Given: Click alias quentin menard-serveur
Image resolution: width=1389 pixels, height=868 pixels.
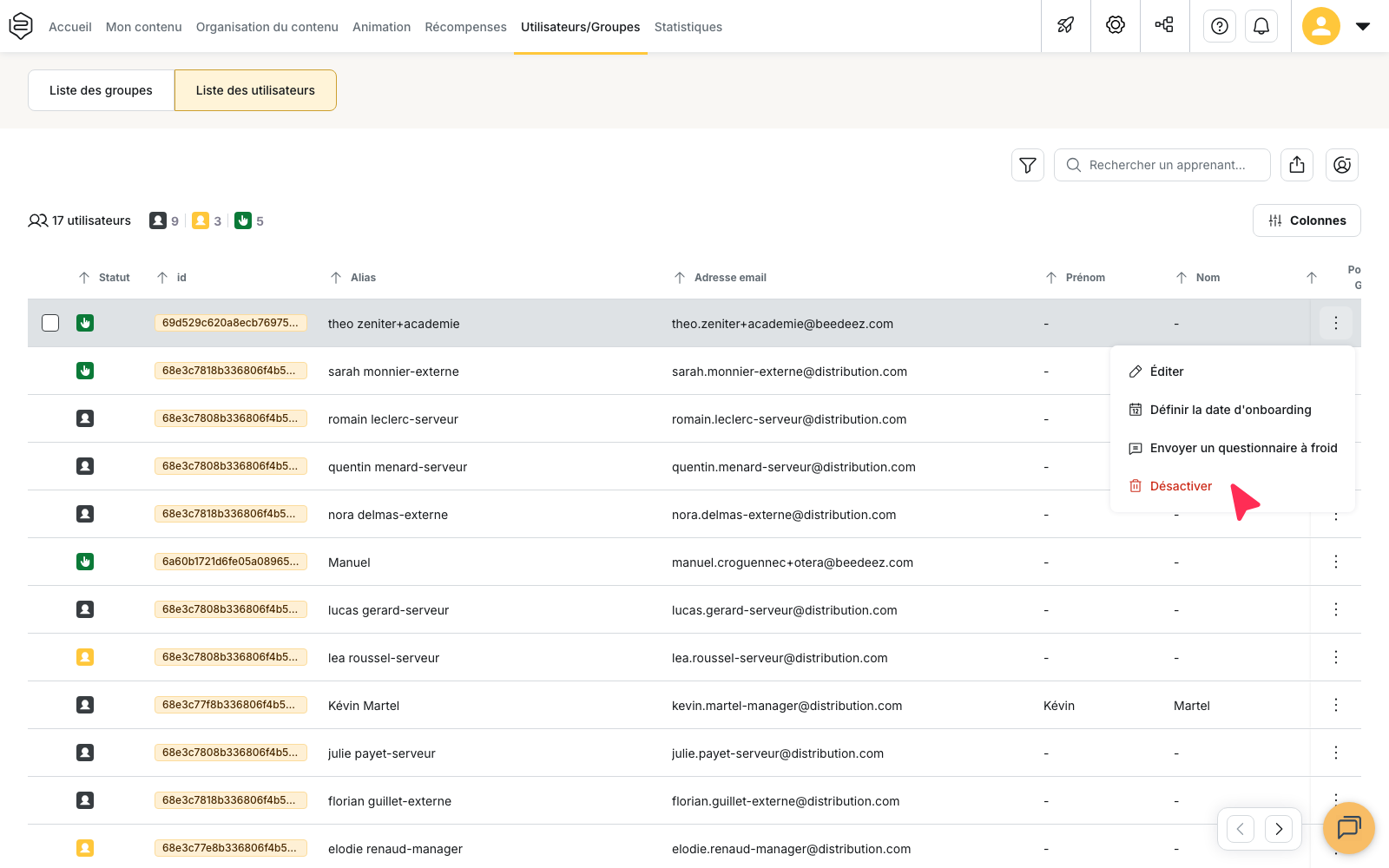Looking at the screenshot, I should pos(398,467).
